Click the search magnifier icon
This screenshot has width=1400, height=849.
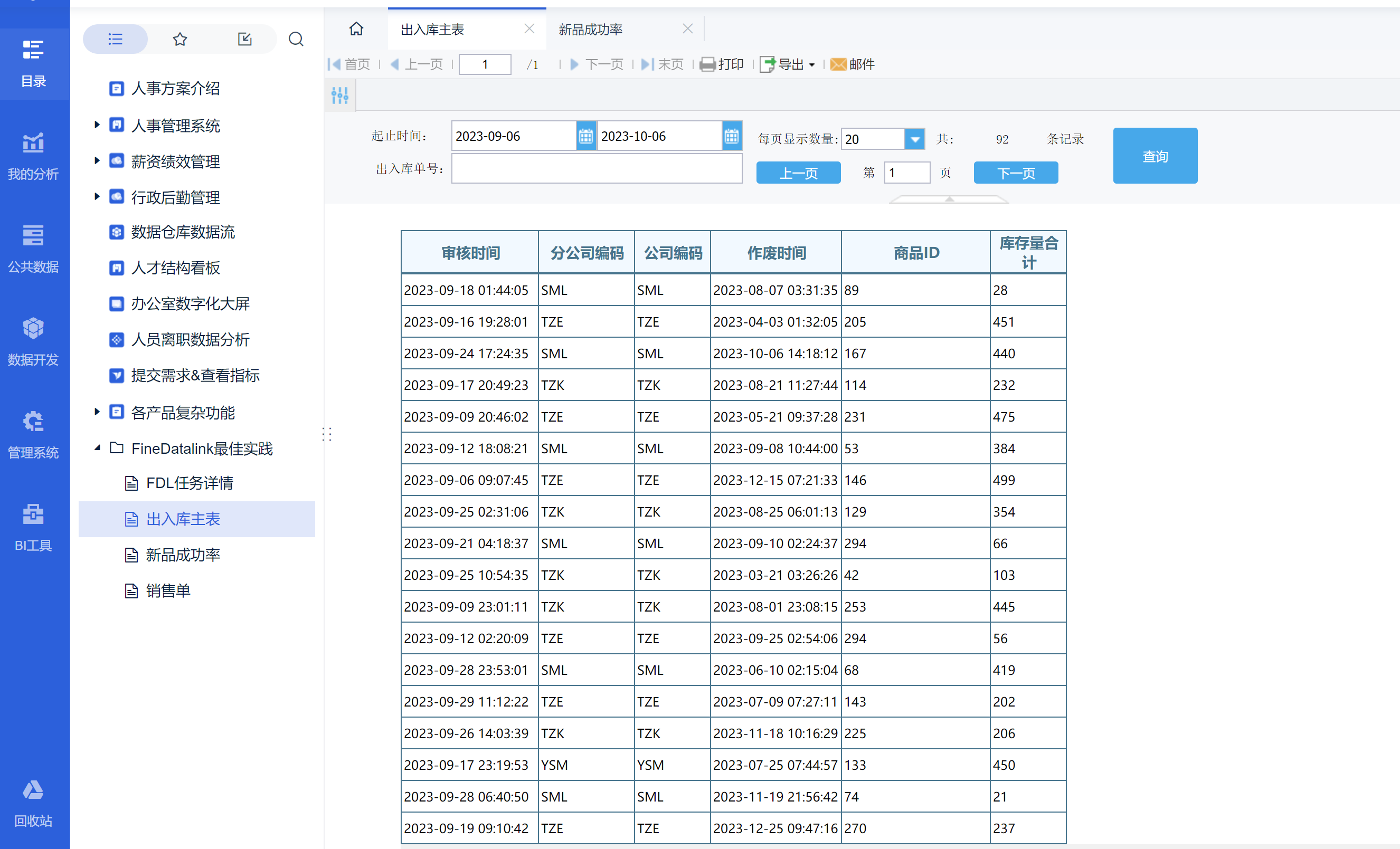pos(296,39)
